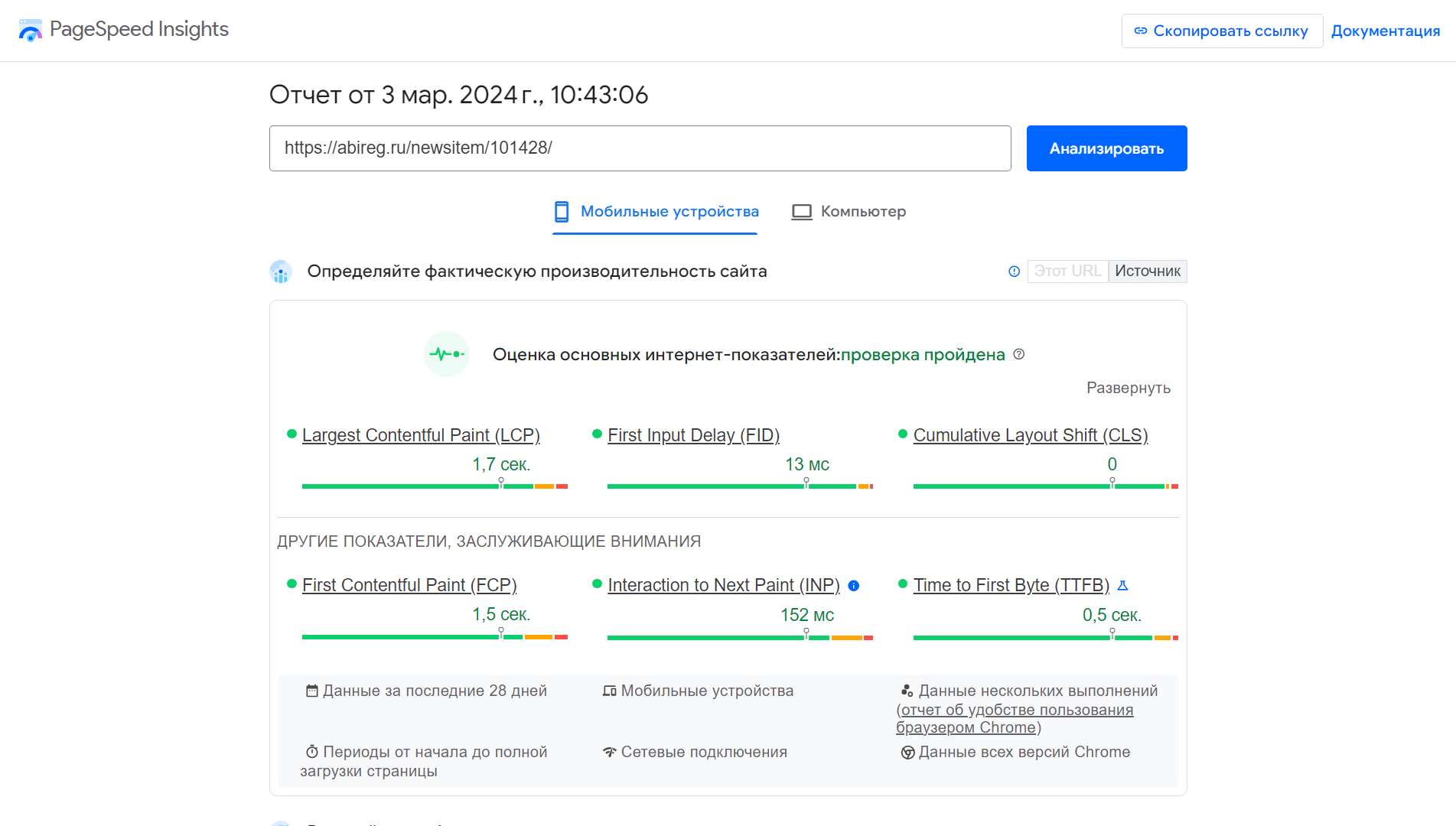Viewport: 1456px width, 826px height.
Task: Switch to Компьютер tab
Action: tap(849, 212)
